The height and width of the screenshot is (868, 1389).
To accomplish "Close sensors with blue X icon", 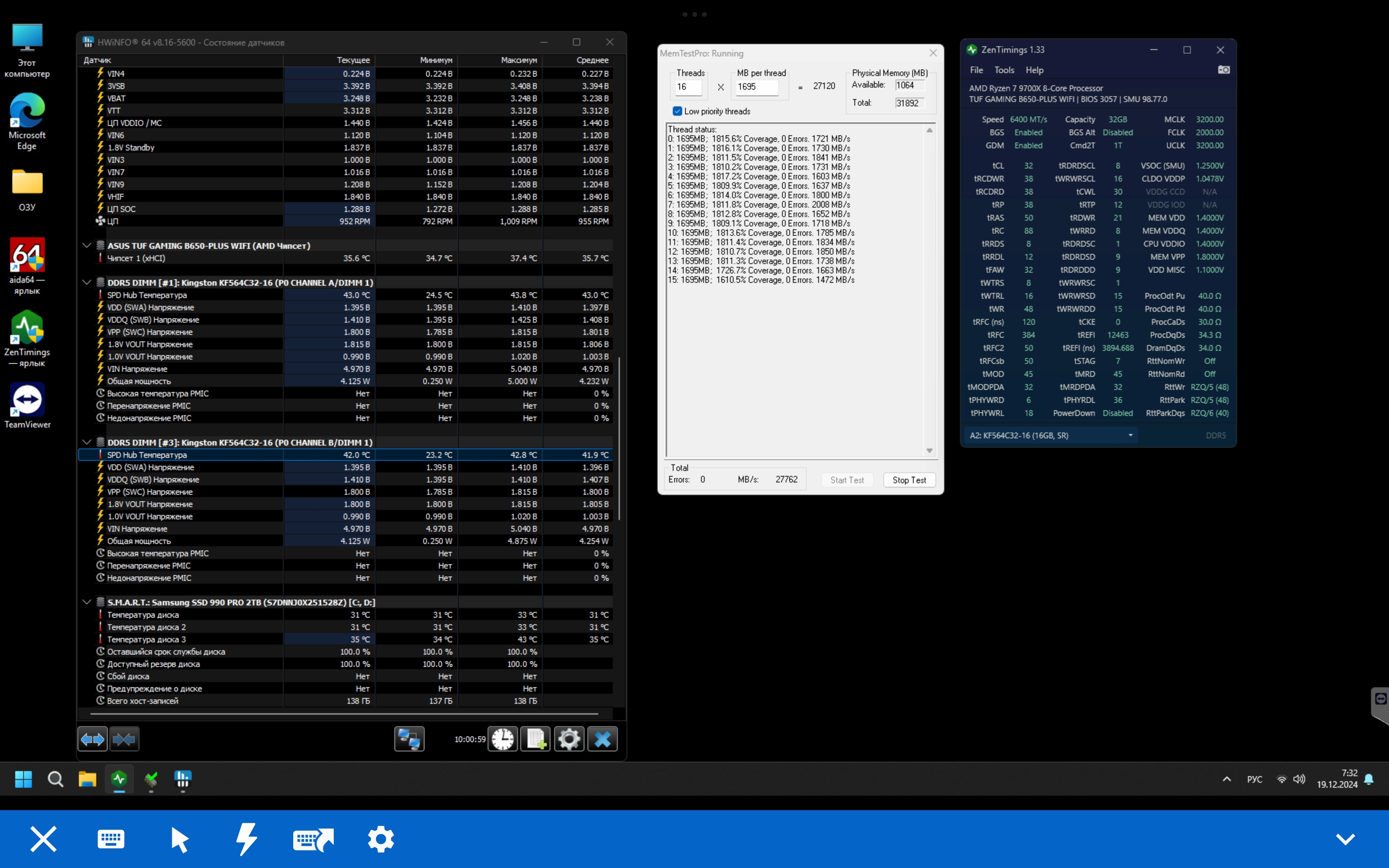I will [x=602, y=739].
